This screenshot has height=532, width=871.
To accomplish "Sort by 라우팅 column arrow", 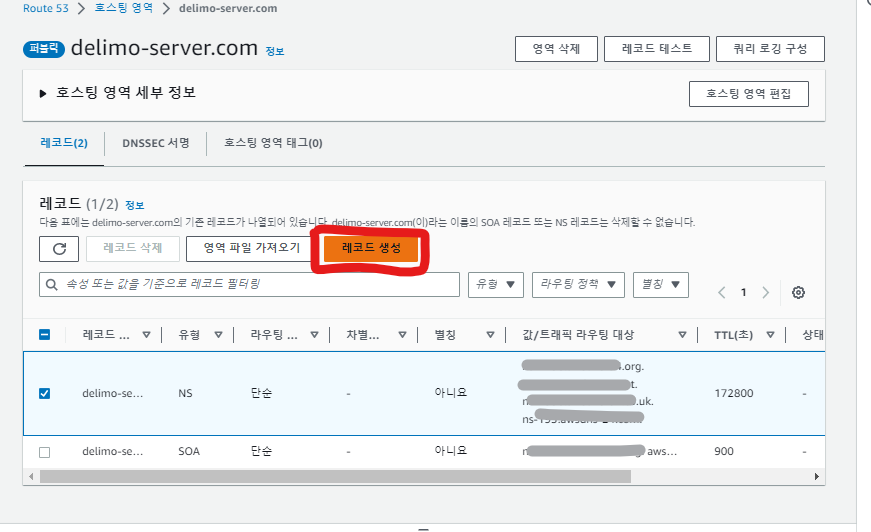I will (x=314, y=335).
